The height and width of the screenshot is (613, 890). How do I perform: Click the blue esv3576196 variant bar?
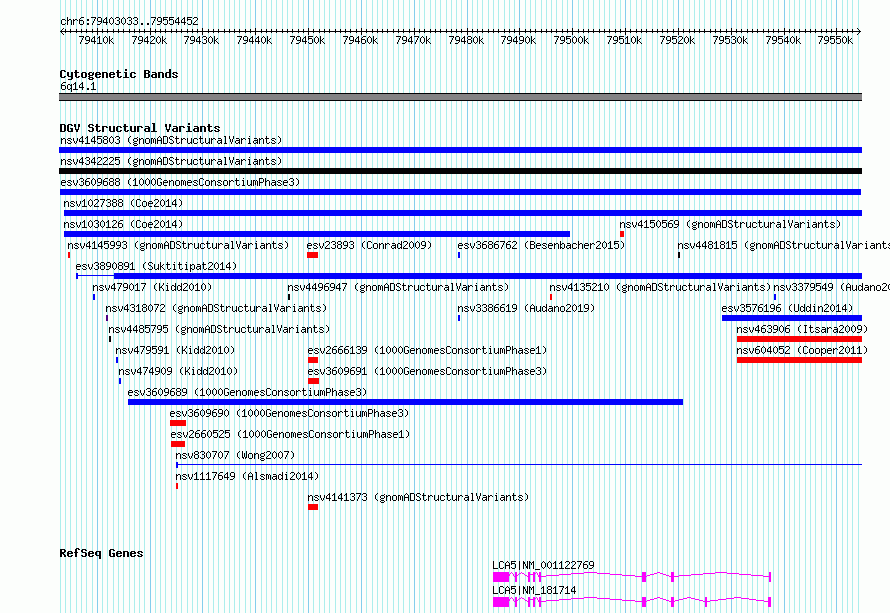[792, 318]
